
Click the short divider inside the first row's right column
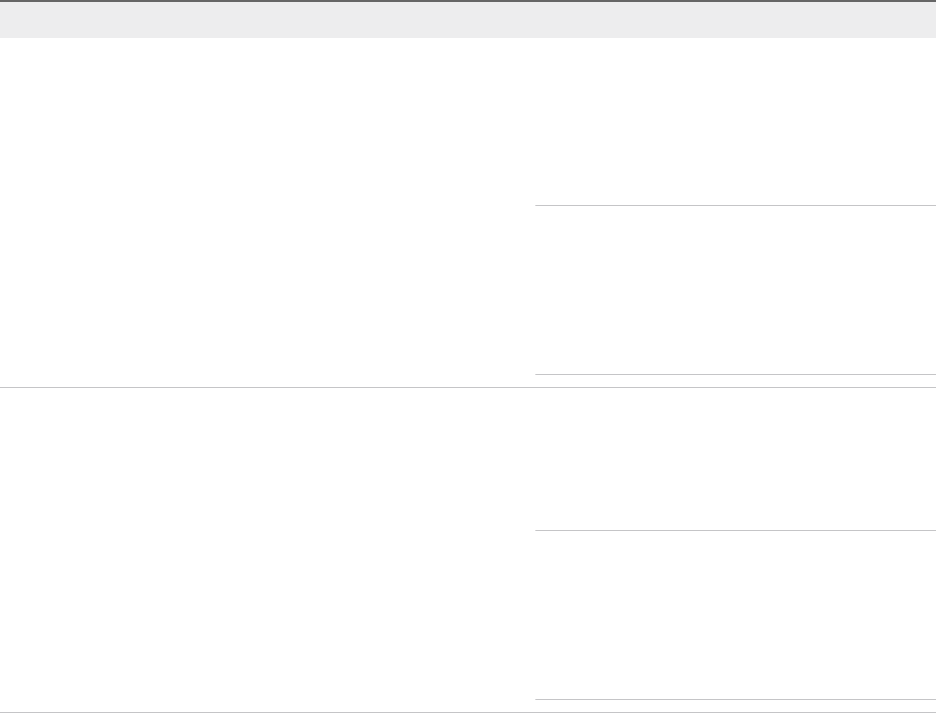pos(735,206)
